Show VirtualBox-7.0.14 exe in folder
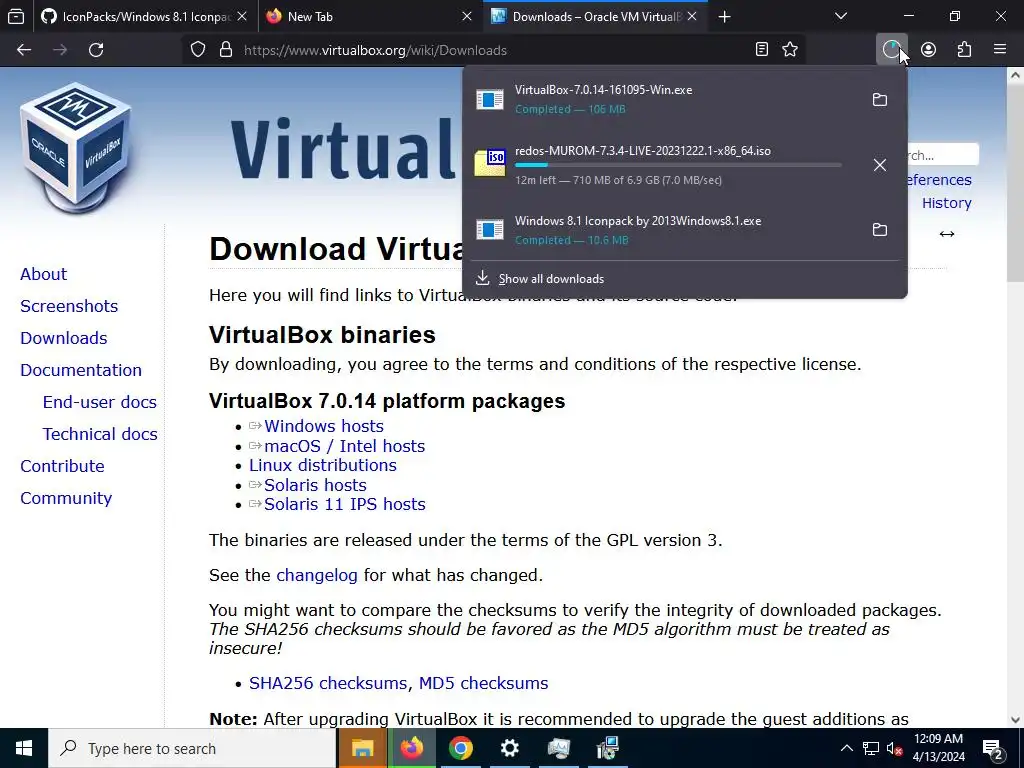 880,99
